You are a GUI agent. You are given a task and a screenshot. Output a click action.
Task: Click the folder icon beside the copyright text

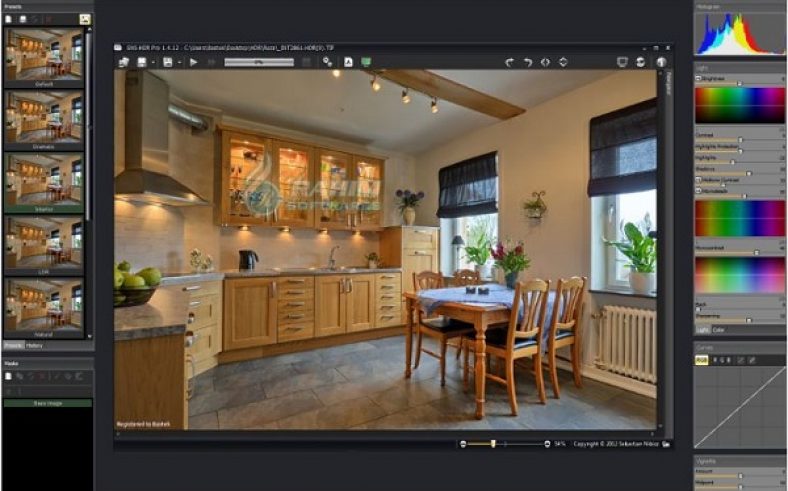[x=666, y=444]
